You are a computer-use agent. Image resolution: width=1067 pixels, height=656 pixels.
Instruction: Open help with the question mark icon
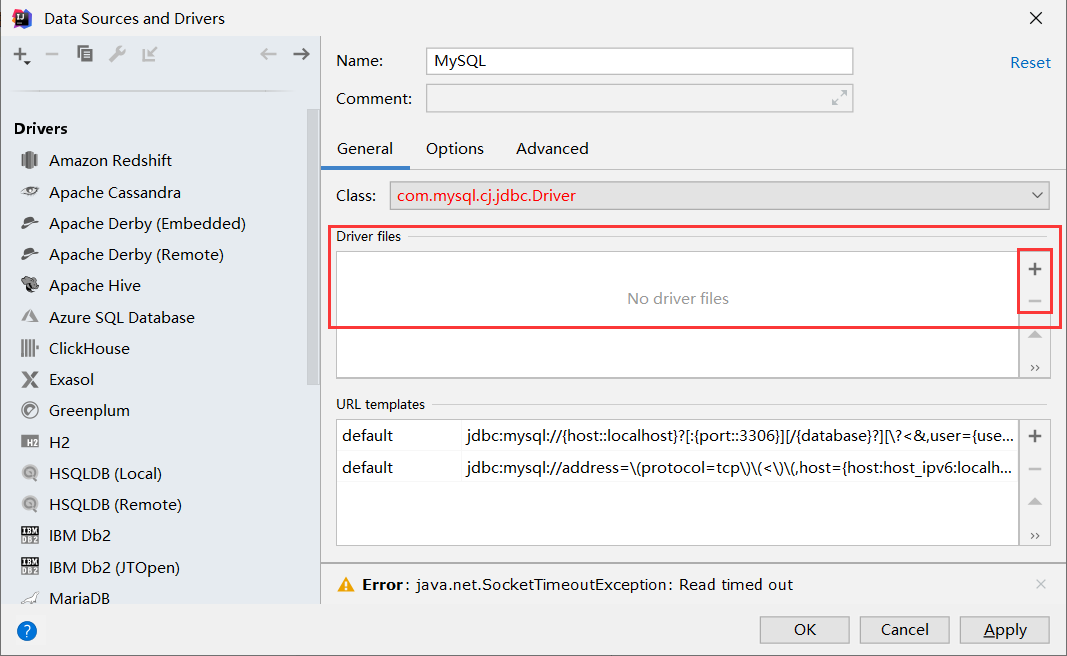(x=27, y=631)
